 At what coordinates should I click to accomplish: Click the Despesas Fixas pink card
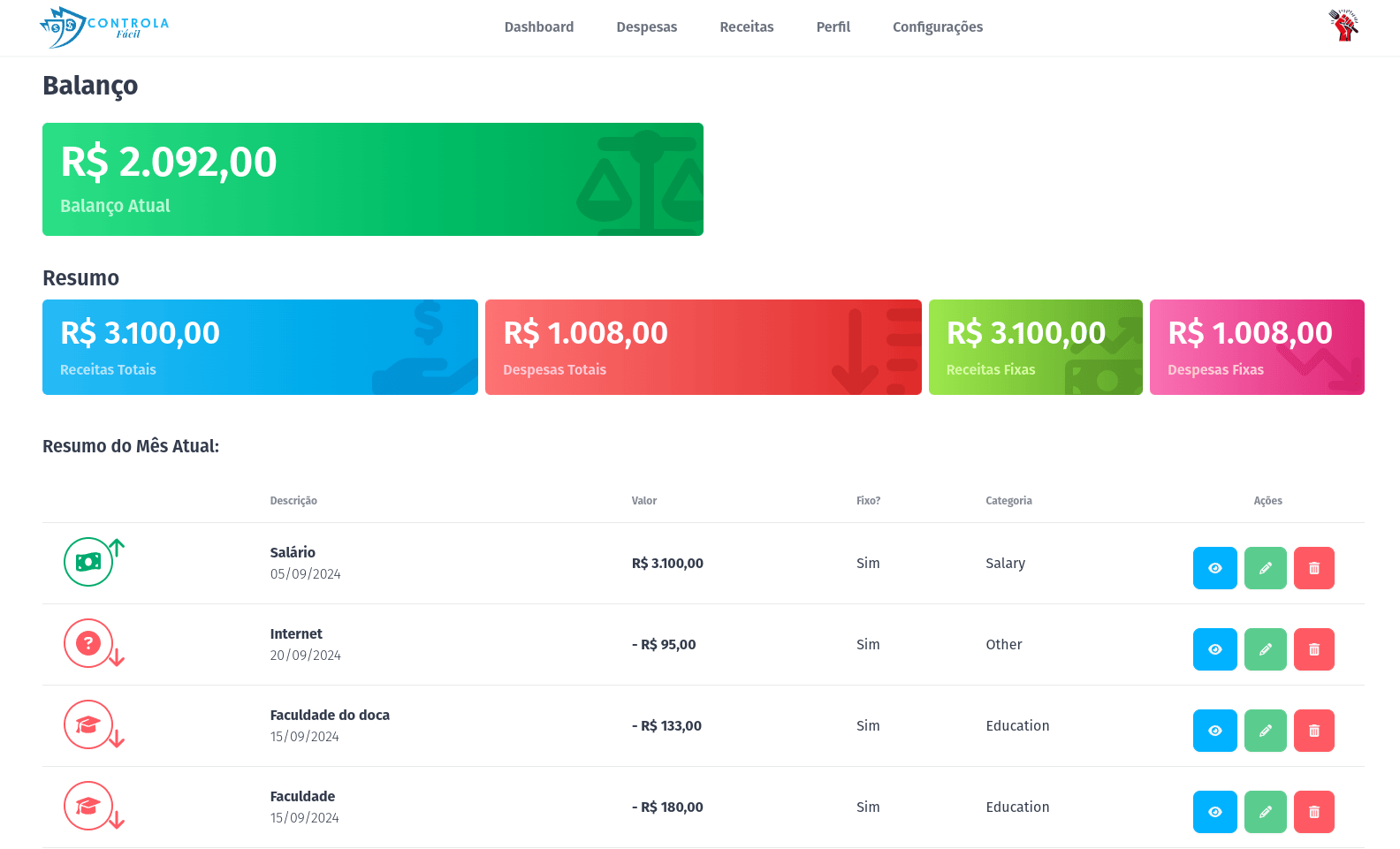1257,347
